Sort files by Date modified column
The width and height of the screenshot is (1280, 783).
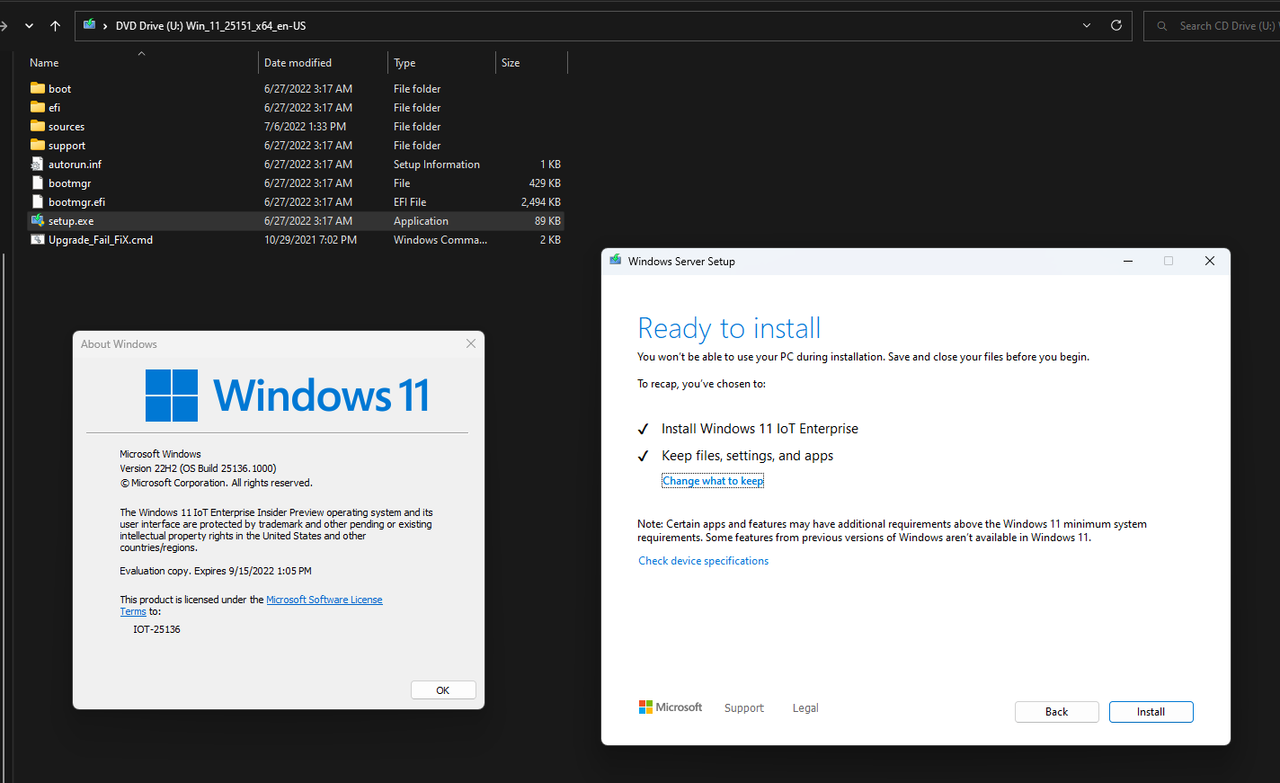(323, 63)
